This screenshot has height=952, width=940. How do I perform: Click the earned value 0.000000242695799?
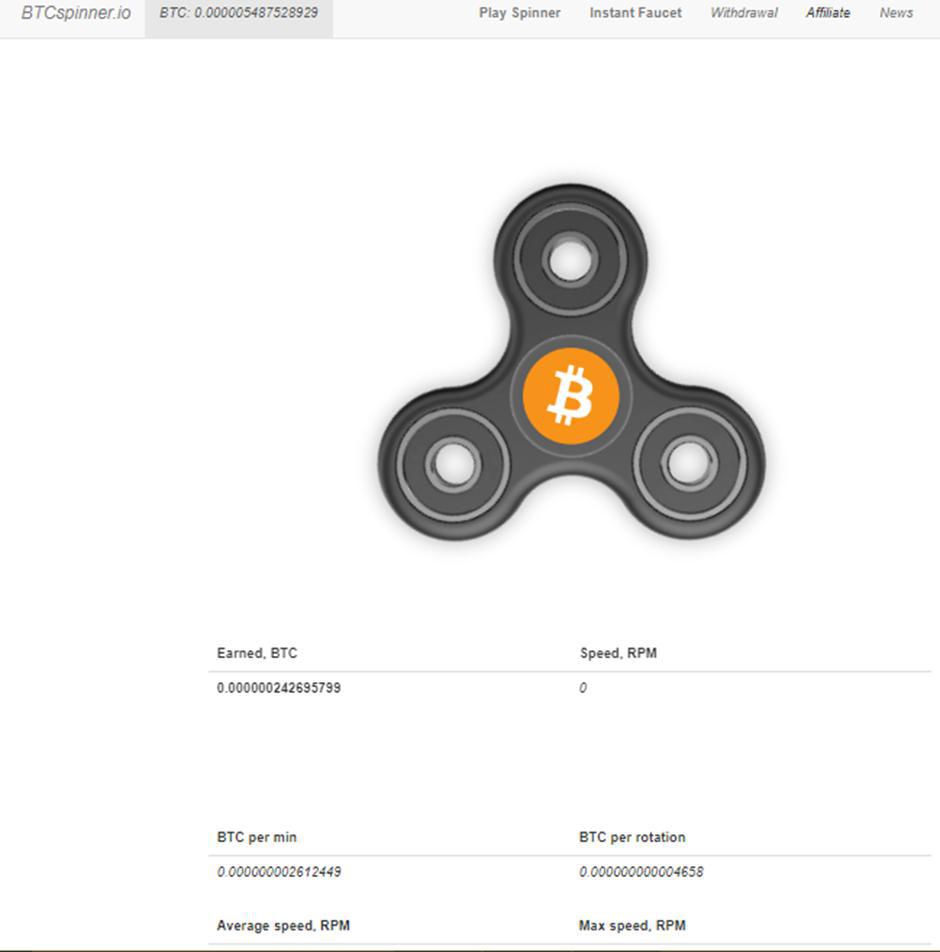tap(279, 688)
